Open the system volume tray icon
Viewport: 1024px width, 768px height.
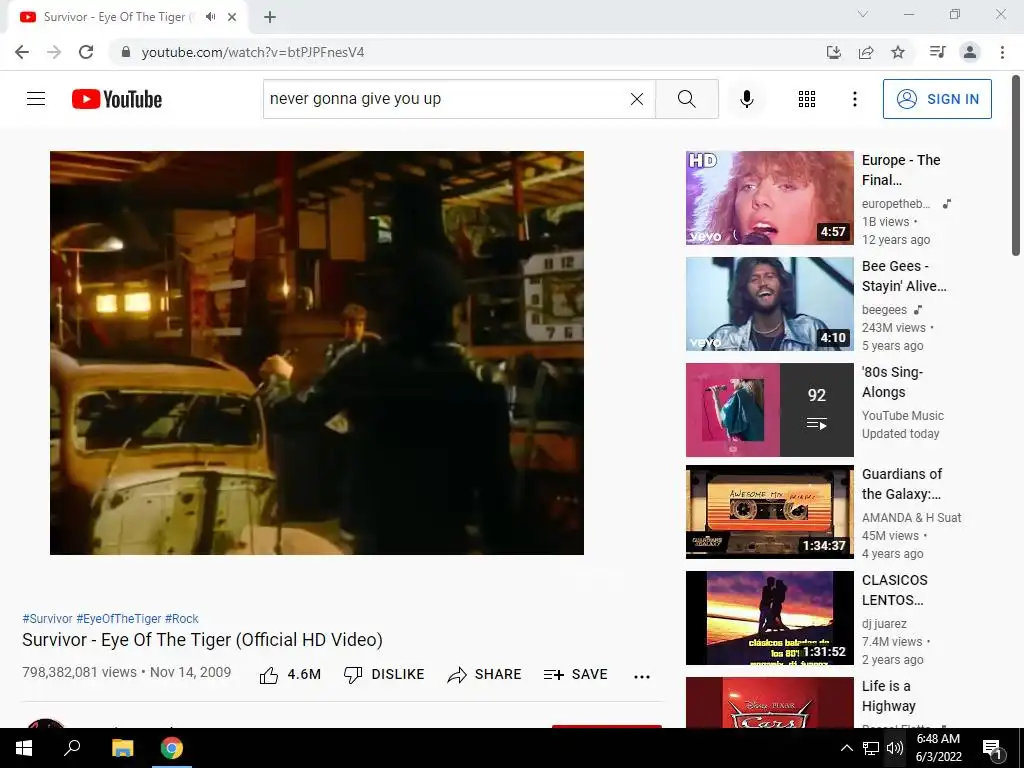click(x=895, y=748)
